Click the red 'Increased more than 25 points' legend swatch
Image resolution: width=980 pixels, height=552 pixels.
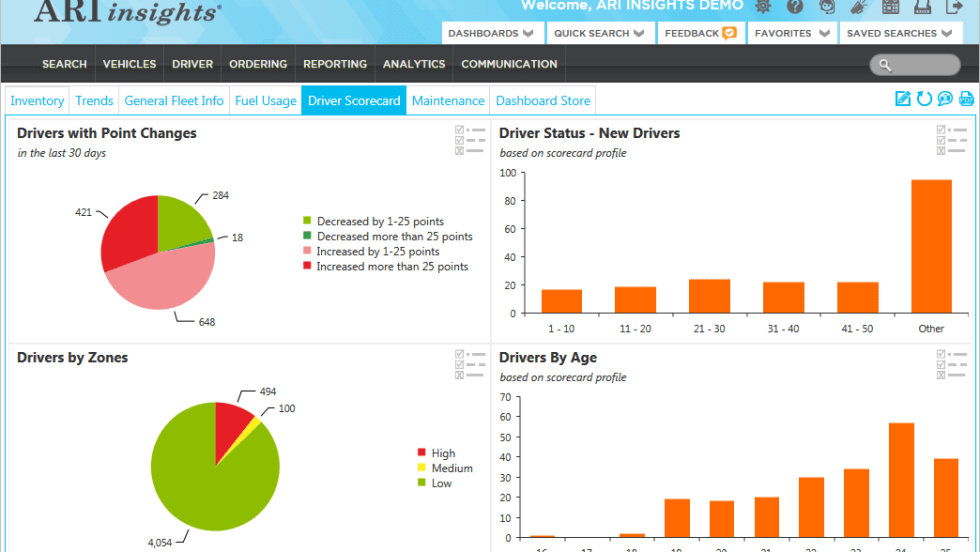(x=308, y=267)
